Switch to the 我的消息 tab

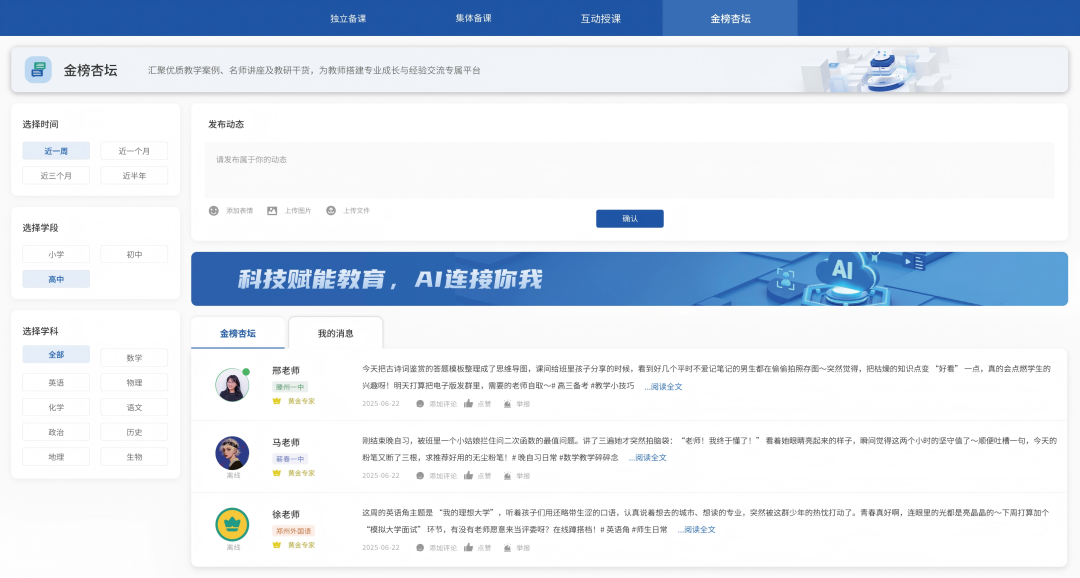pyautogui.click(x=335, y=332)
